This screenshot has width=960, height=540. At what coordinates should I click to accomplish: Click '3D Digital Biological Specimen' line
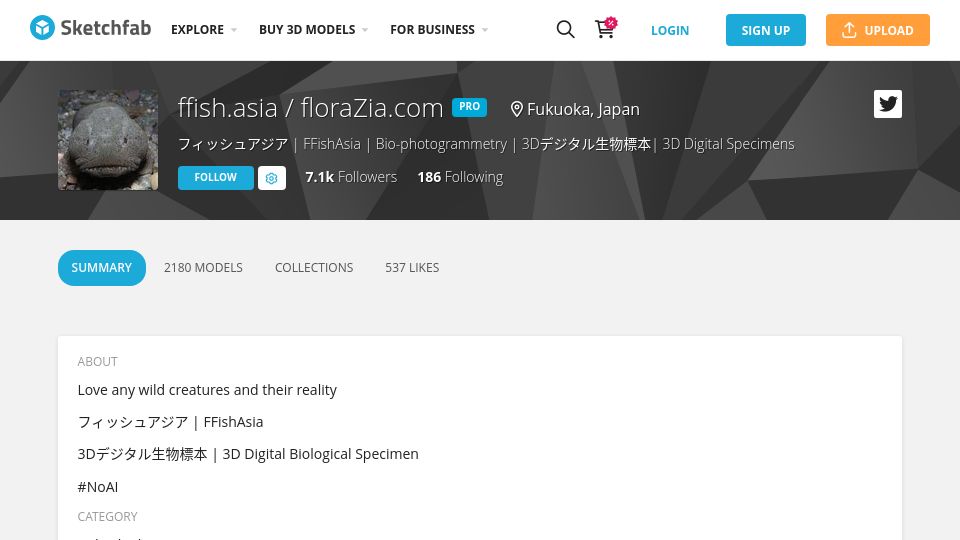[248, 454]
